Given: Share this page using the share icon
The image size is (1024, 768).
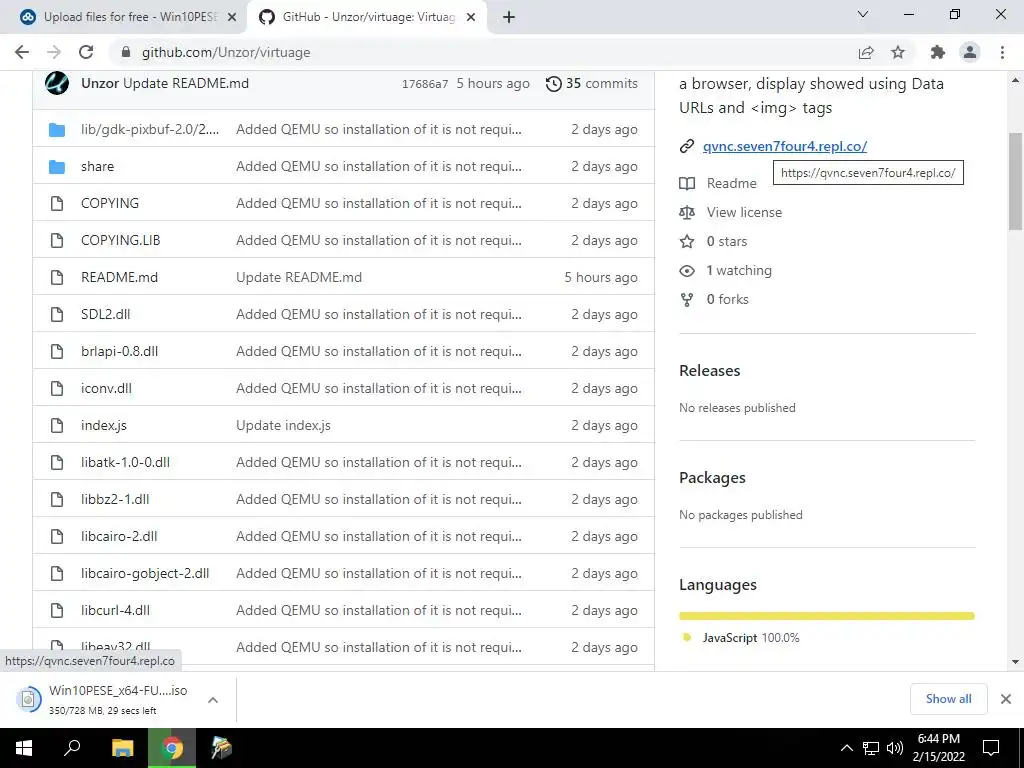Looking at the screenshot, I should click(866, 52).
